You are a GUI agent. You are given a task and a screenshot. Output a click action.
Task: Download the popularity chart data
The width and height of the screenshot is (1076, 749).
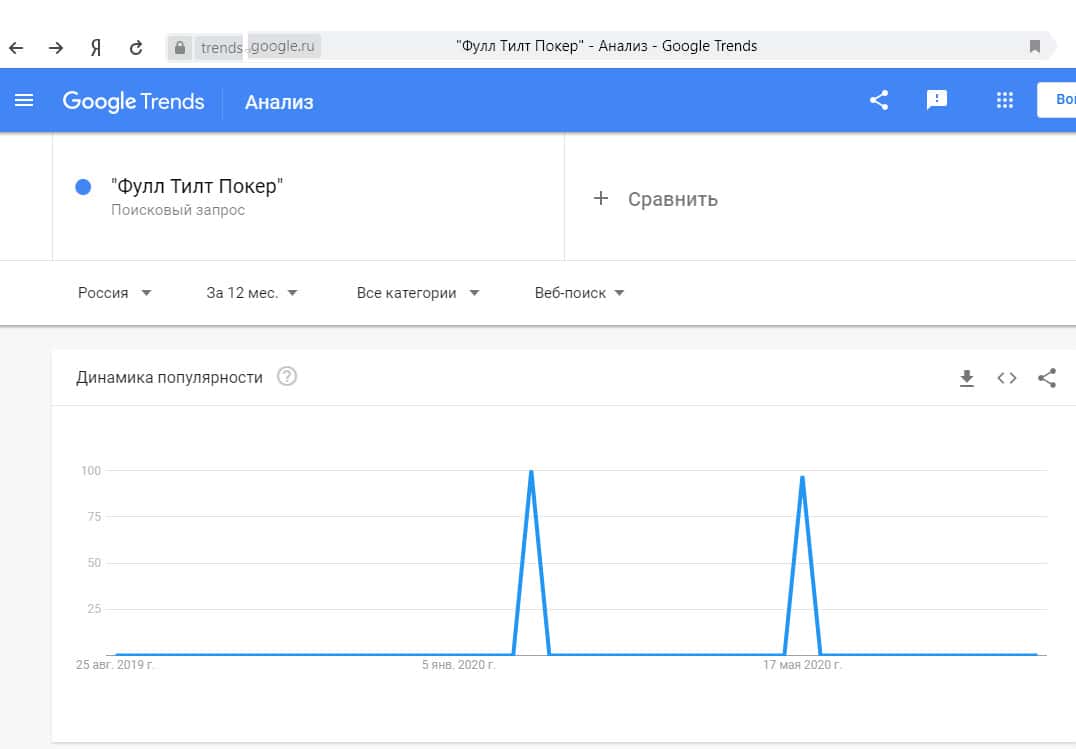pyautogui.click(x=967, y=378)
